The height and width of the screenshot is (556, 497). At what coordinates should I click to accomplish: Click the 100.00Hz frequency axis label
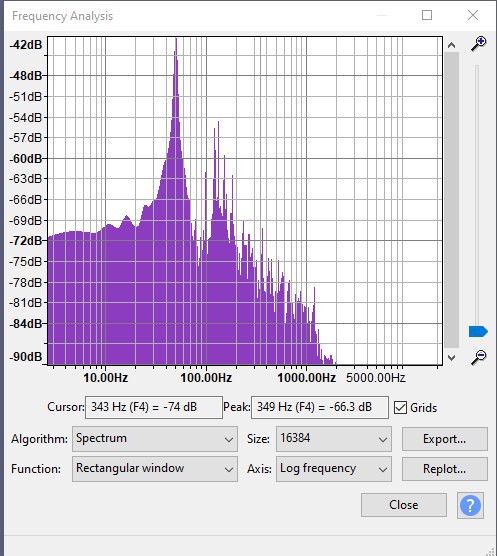pos(206,378)
